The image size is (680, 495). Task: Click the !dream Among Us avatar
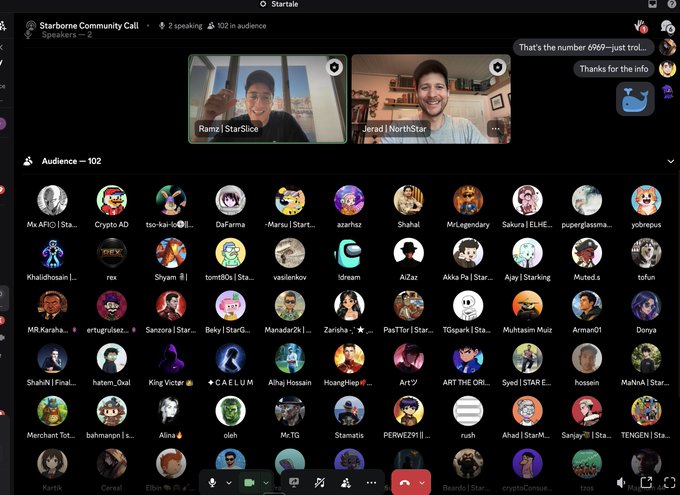pos(349,252)
